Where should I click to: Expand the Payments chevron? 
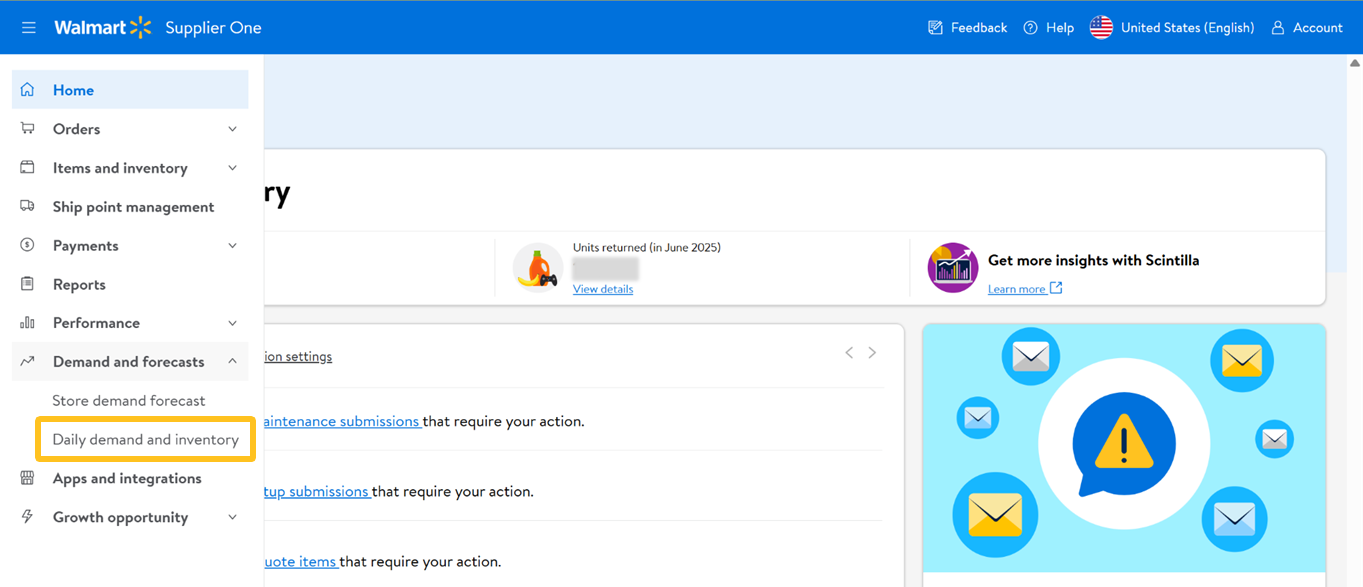(232, 246)
